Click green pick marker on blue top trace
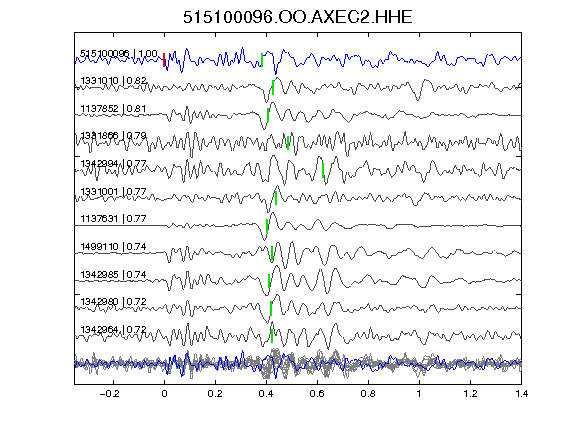 (x=262, y=60)
